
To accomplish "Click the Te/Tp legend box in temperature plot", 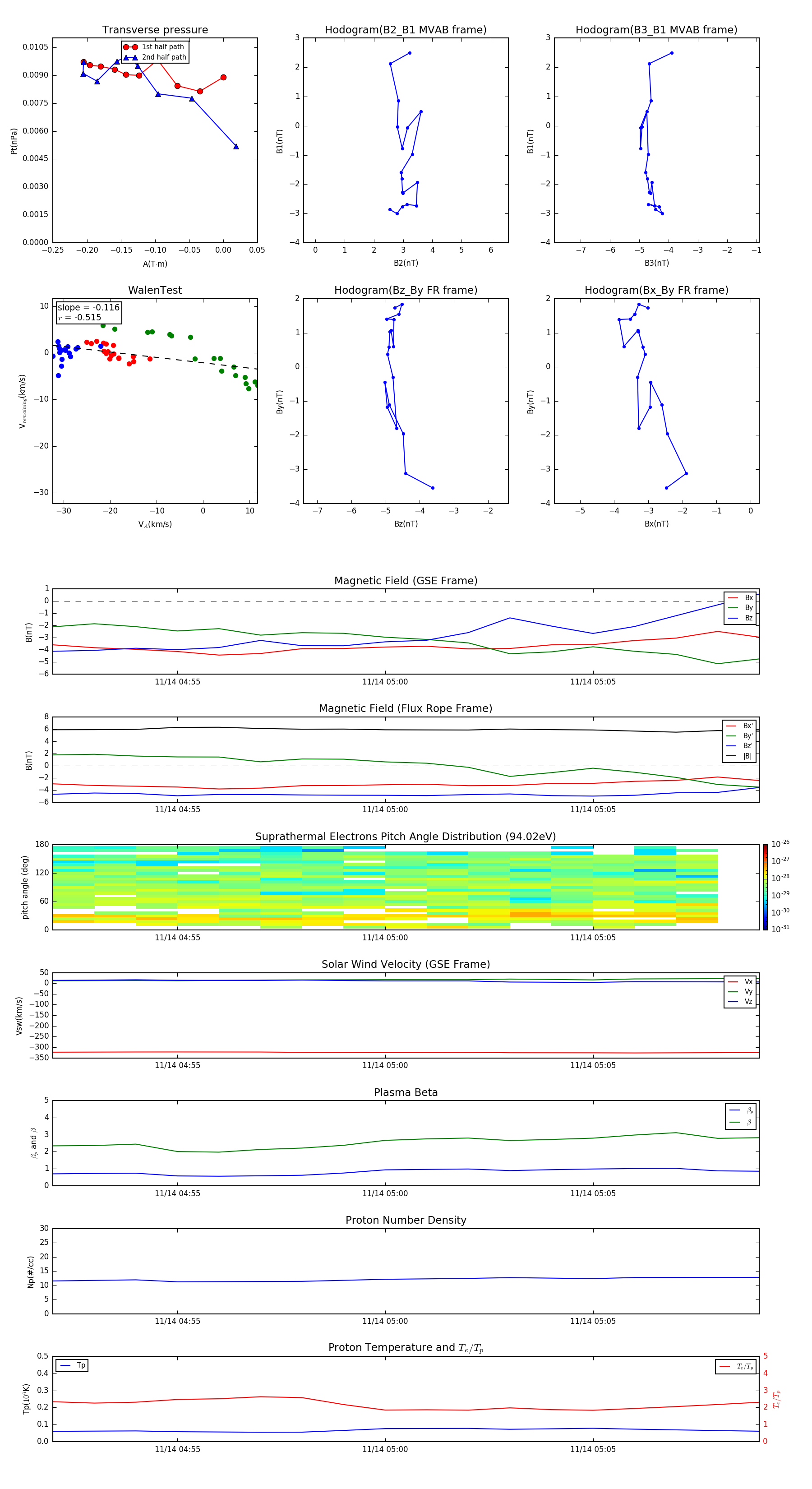I will (736, 1366).
